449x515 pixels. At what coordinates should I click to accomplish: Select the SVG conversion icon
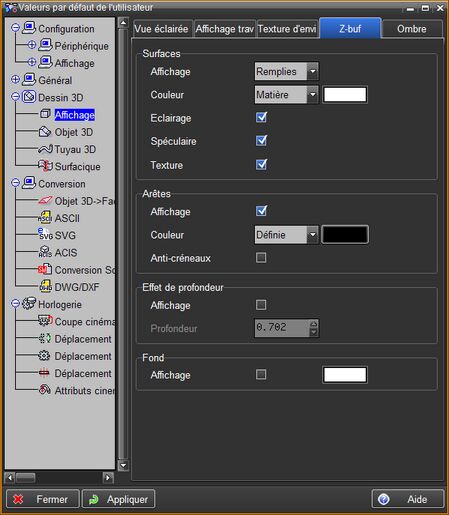point(45,234)
